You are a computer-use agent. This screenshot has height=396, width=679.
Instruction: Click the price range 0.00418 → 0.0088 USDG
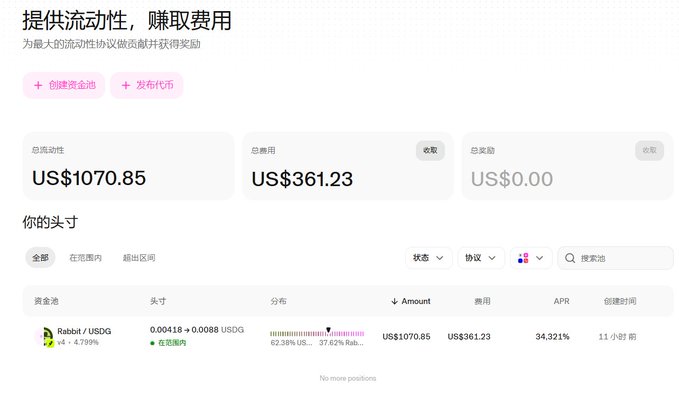click(x=197, y=330)
